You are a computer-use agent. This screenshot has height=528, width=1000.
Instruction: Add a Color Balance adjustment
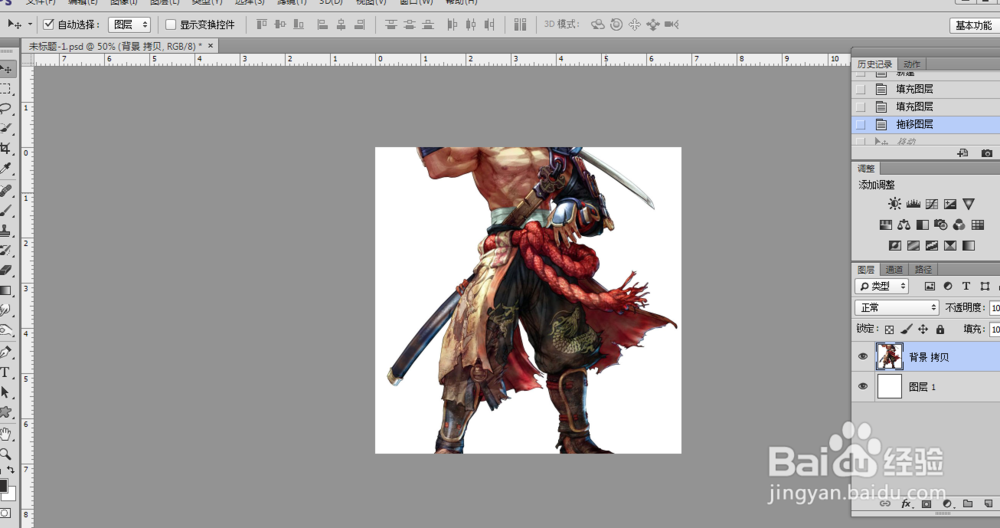(x=904, y=224)
